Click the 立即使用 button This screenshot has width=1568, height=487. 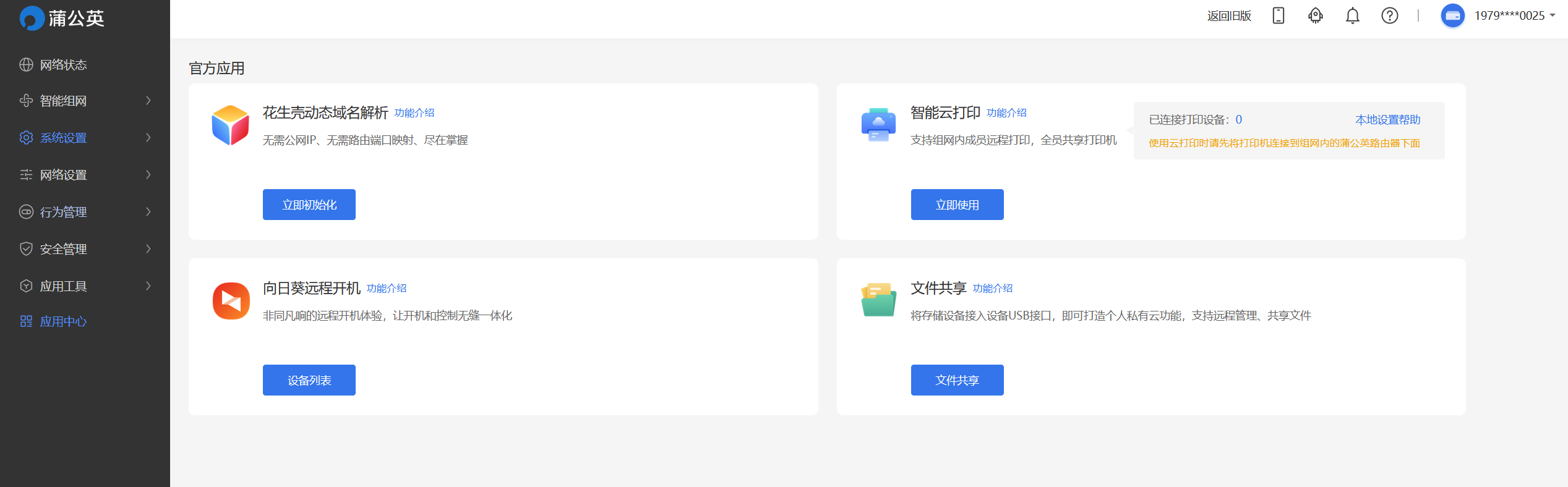coord(957,205)
